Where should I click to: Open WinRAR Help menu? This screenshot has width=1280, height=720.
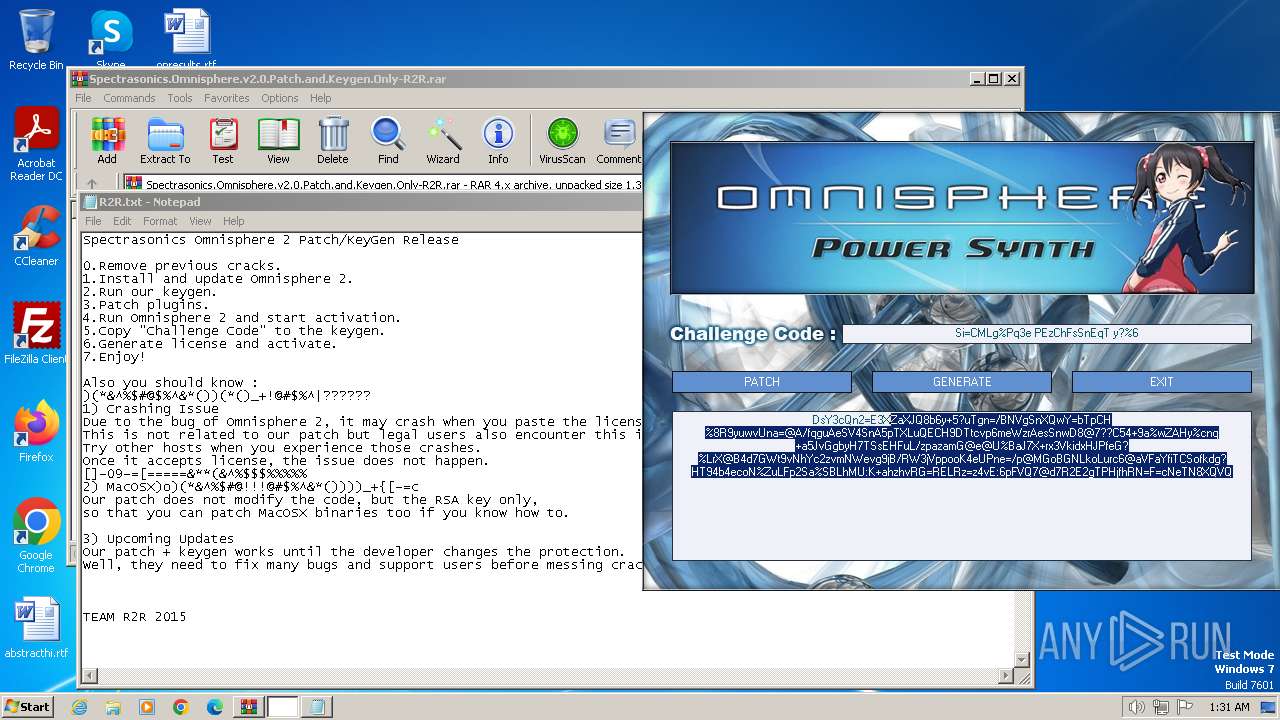(x=320, y=98)
